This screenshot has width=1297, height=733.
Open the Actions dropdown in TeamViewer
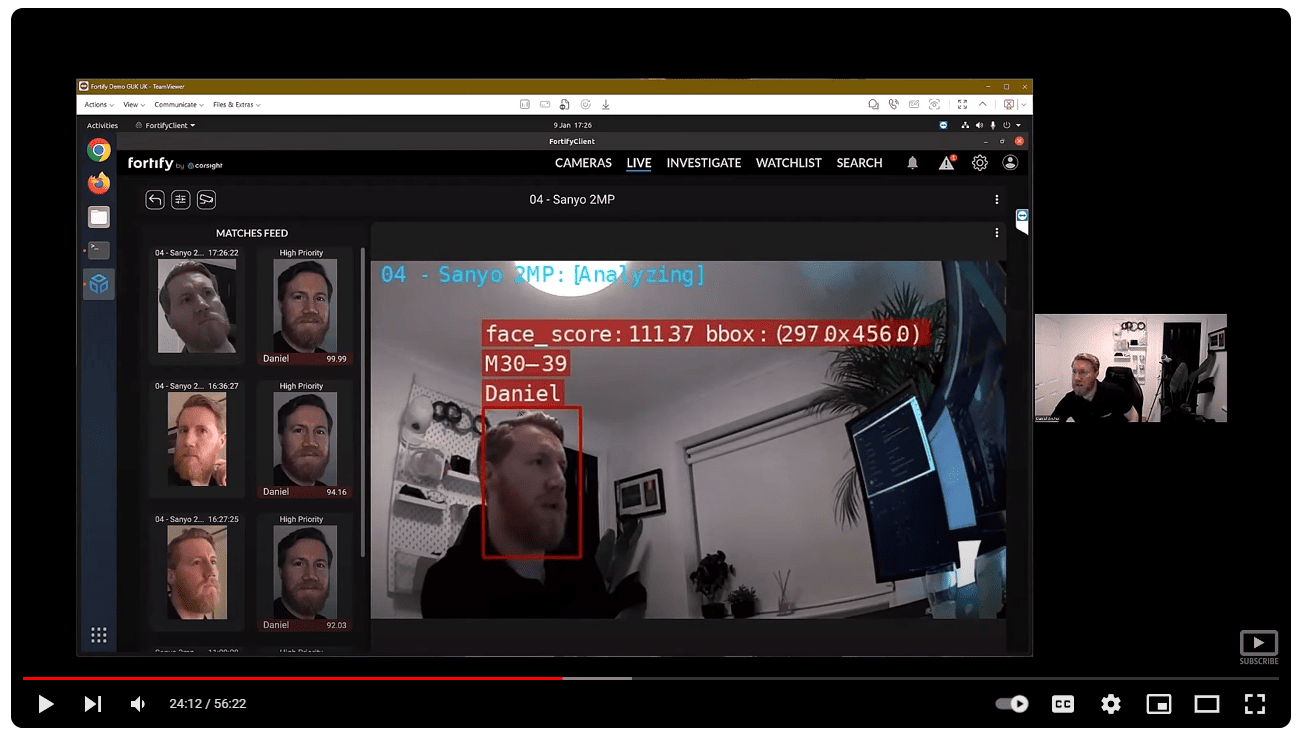tap(99, 104)
